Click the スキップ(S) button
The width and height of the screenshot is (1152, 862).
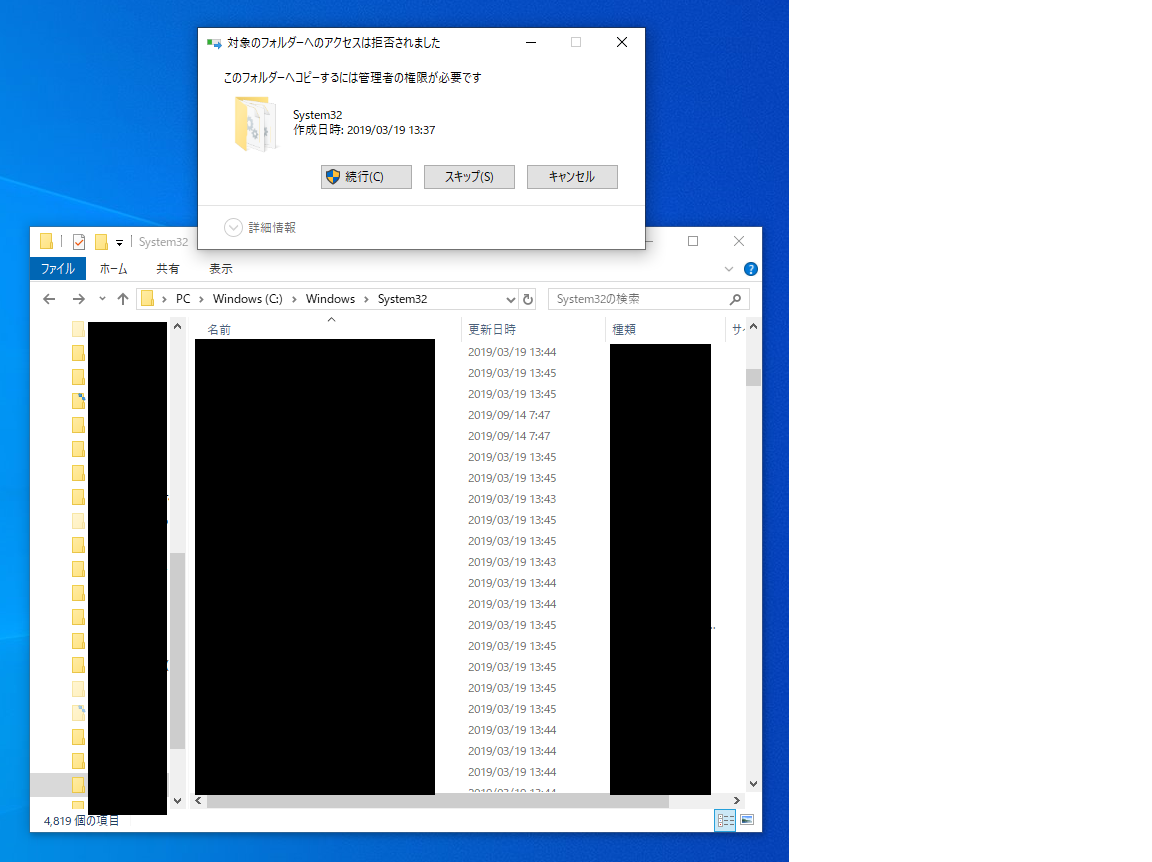[469, 177]
